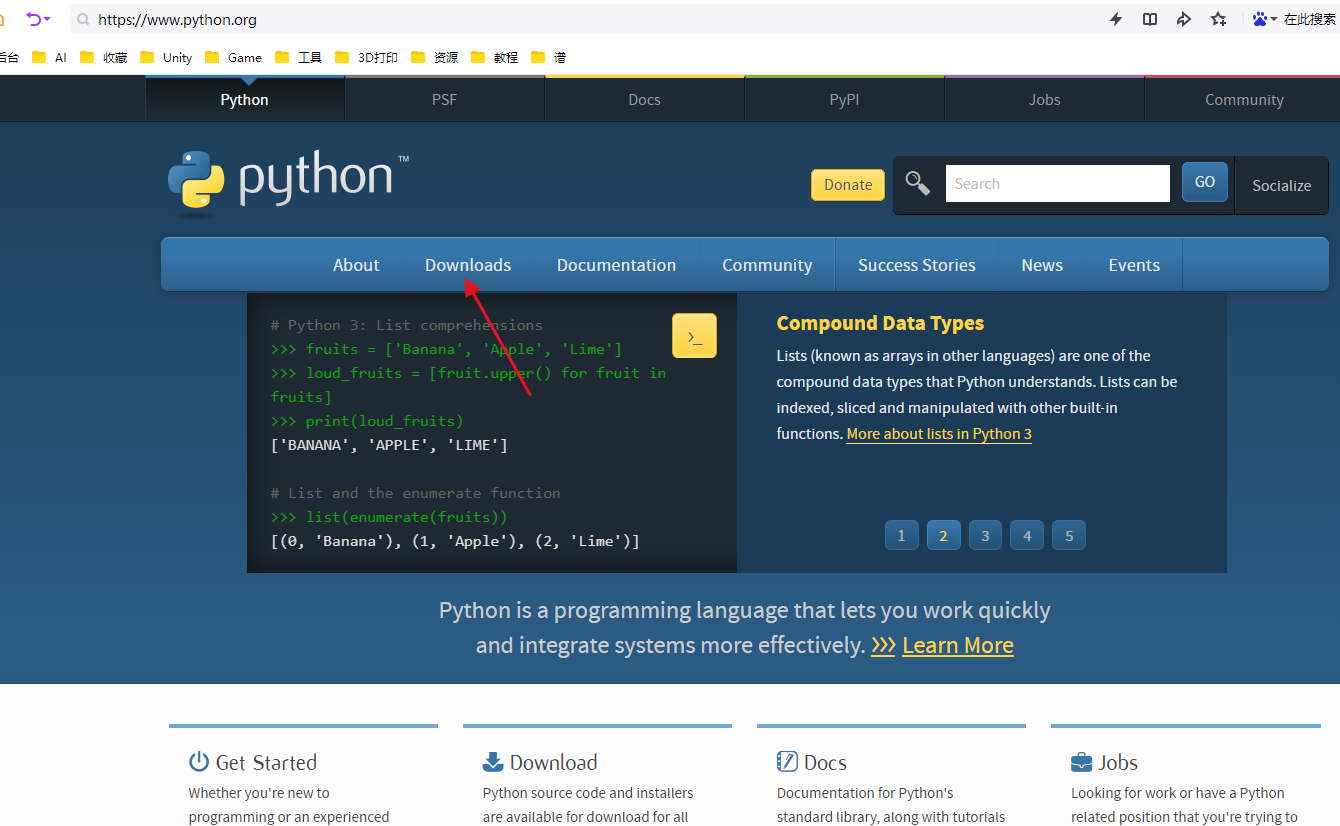
Task: Click the download arrow icon beside Download heading
Action: pos(493,762)
